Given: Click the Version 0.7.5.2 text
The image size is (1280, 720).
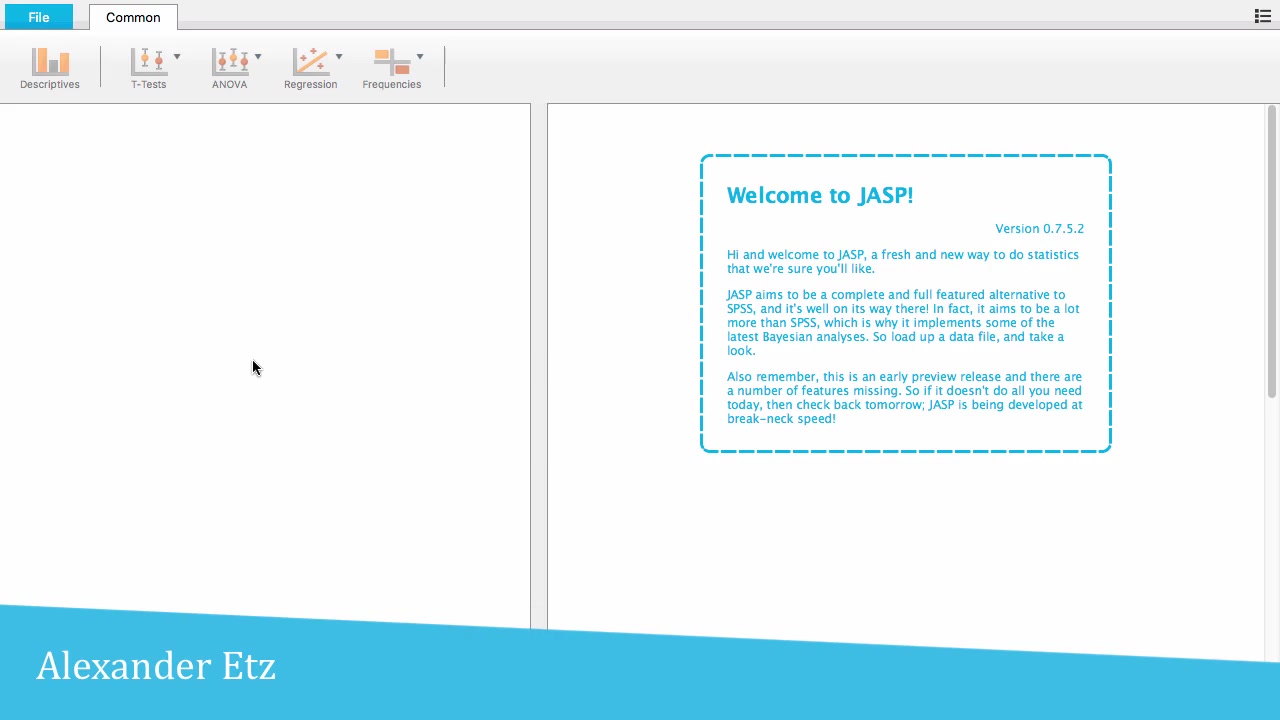Looking at the screenshot, I should pos(1039,229).
